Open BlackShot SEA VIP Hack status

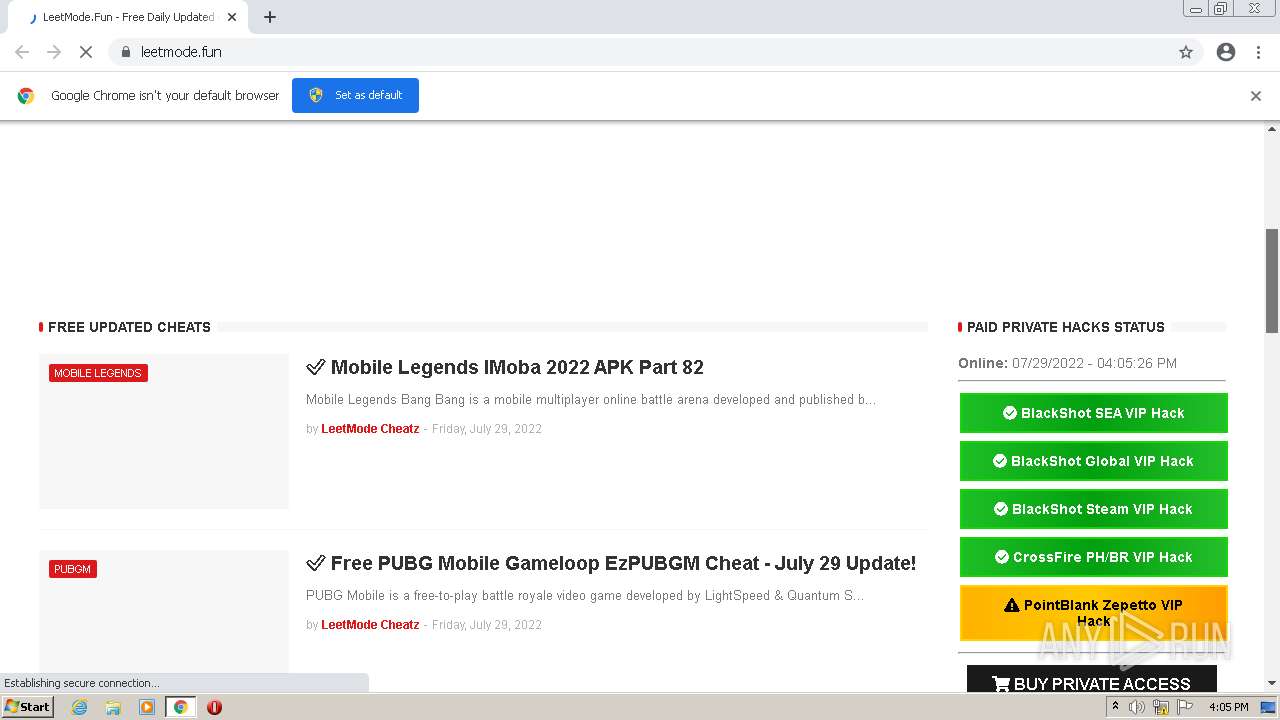[x=1093, y=413]
